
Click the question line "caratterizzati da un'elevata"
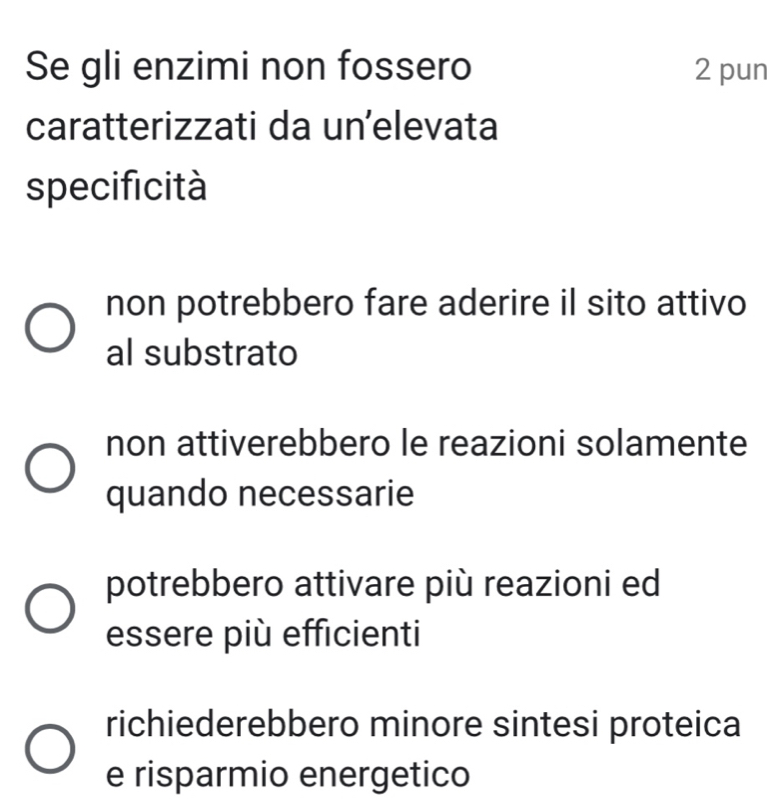263,128
